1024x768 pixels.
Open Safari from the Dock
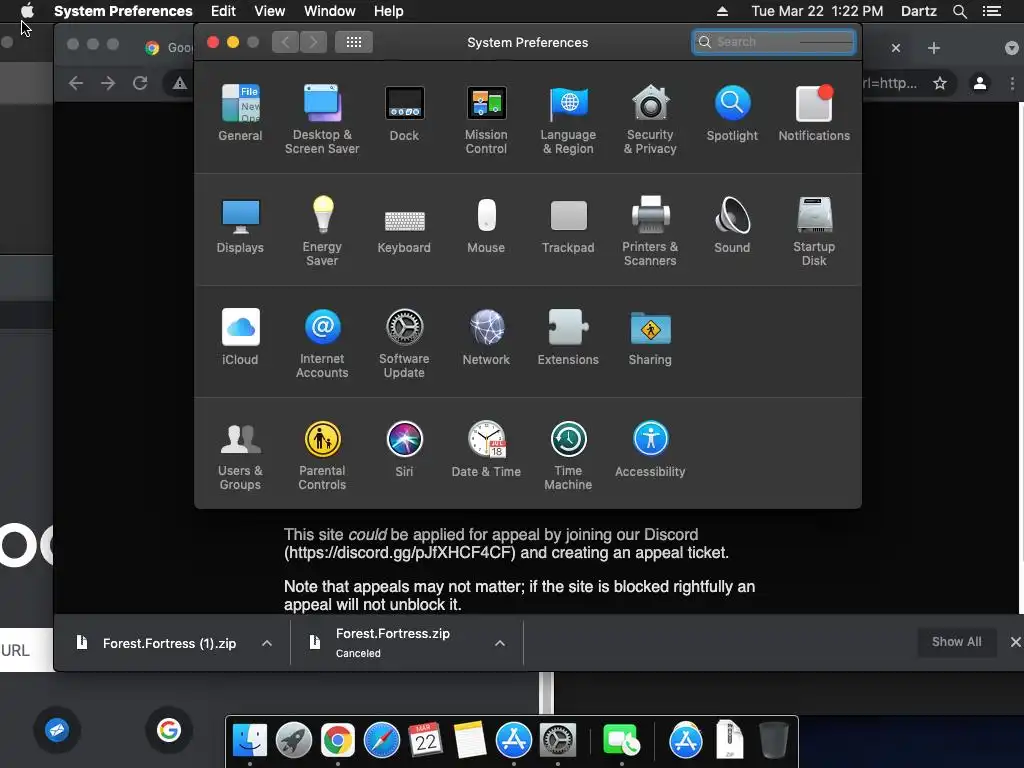click(x=381, y=740)
